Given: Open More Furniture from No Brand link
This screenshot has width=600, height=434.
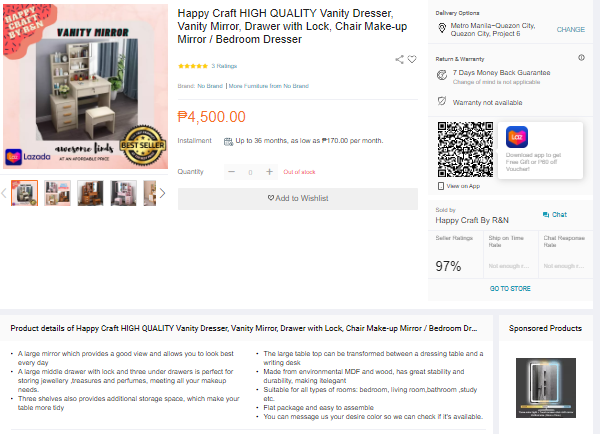Looking at the screenshot, I should (269, 86).
